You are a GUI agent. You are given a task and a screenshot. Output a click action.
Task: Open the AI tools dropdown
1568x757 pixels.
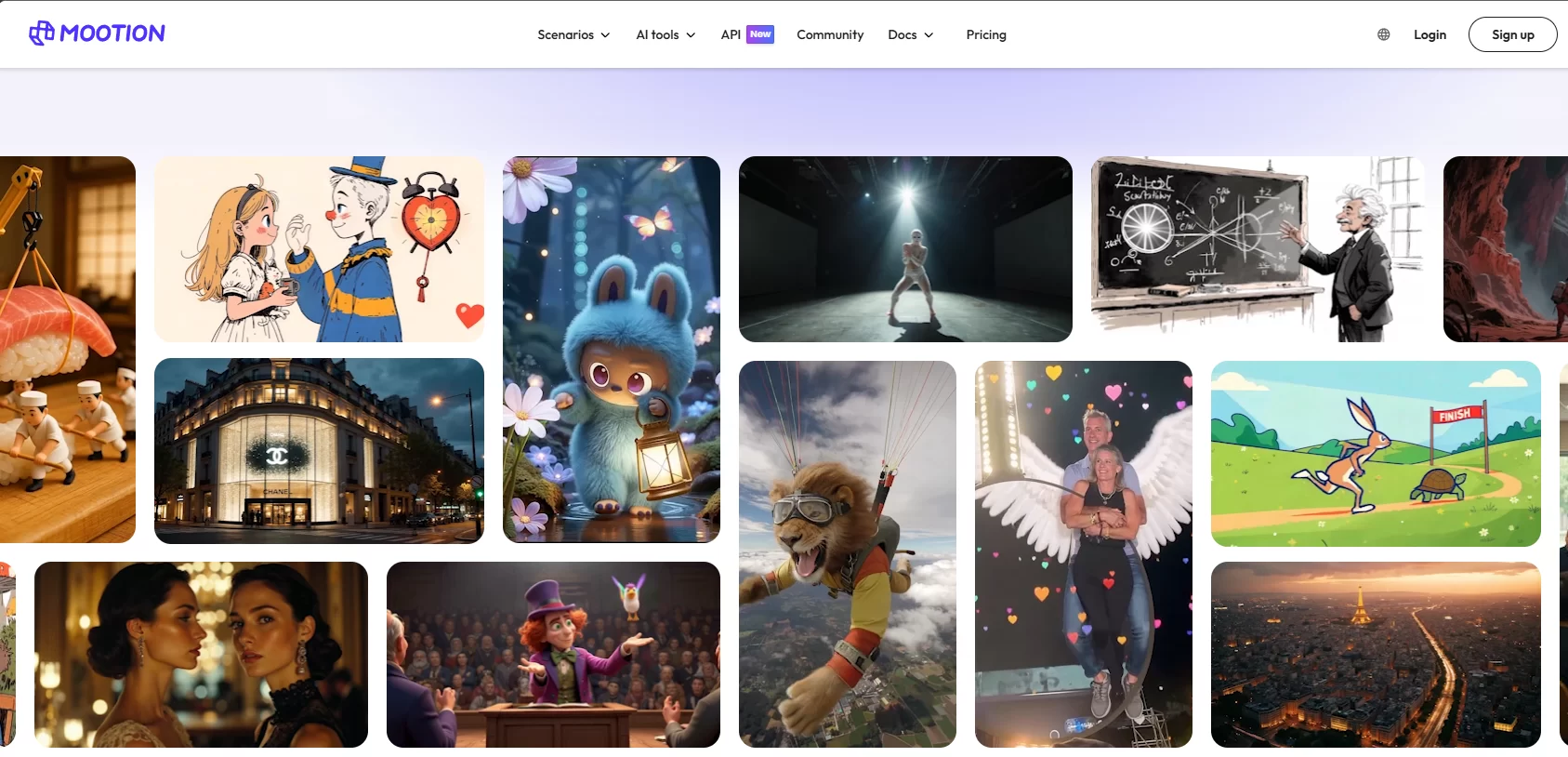coord(665,34)
